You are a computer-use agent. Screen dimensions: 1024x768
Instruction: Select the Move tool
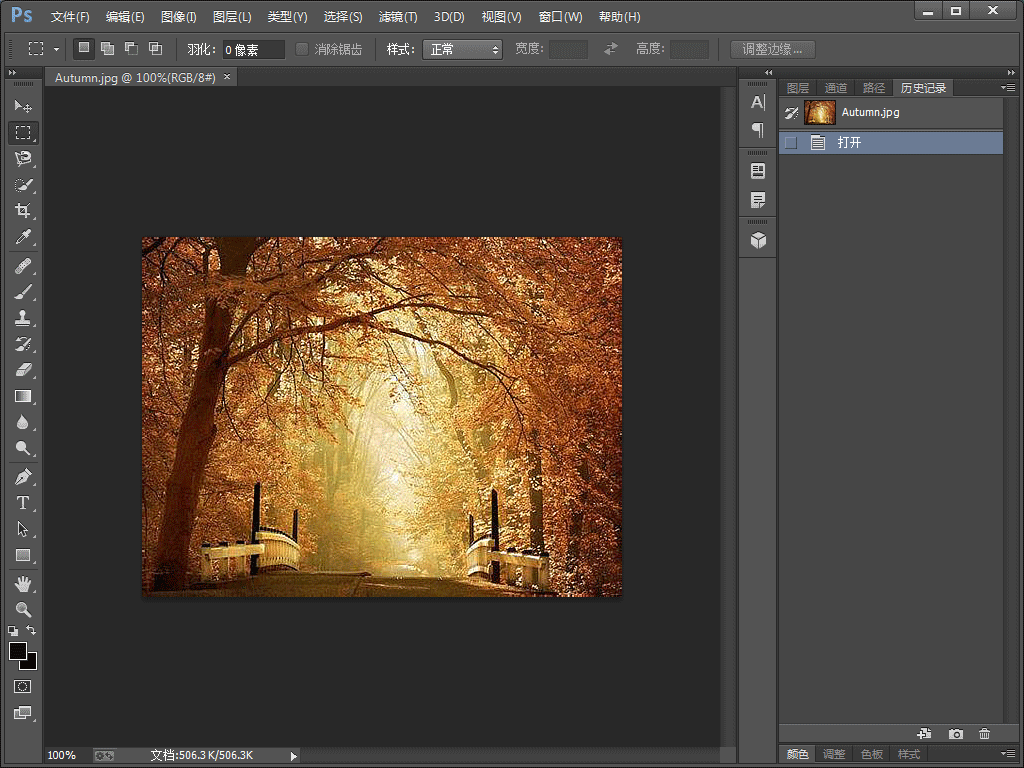pos(23,106)
